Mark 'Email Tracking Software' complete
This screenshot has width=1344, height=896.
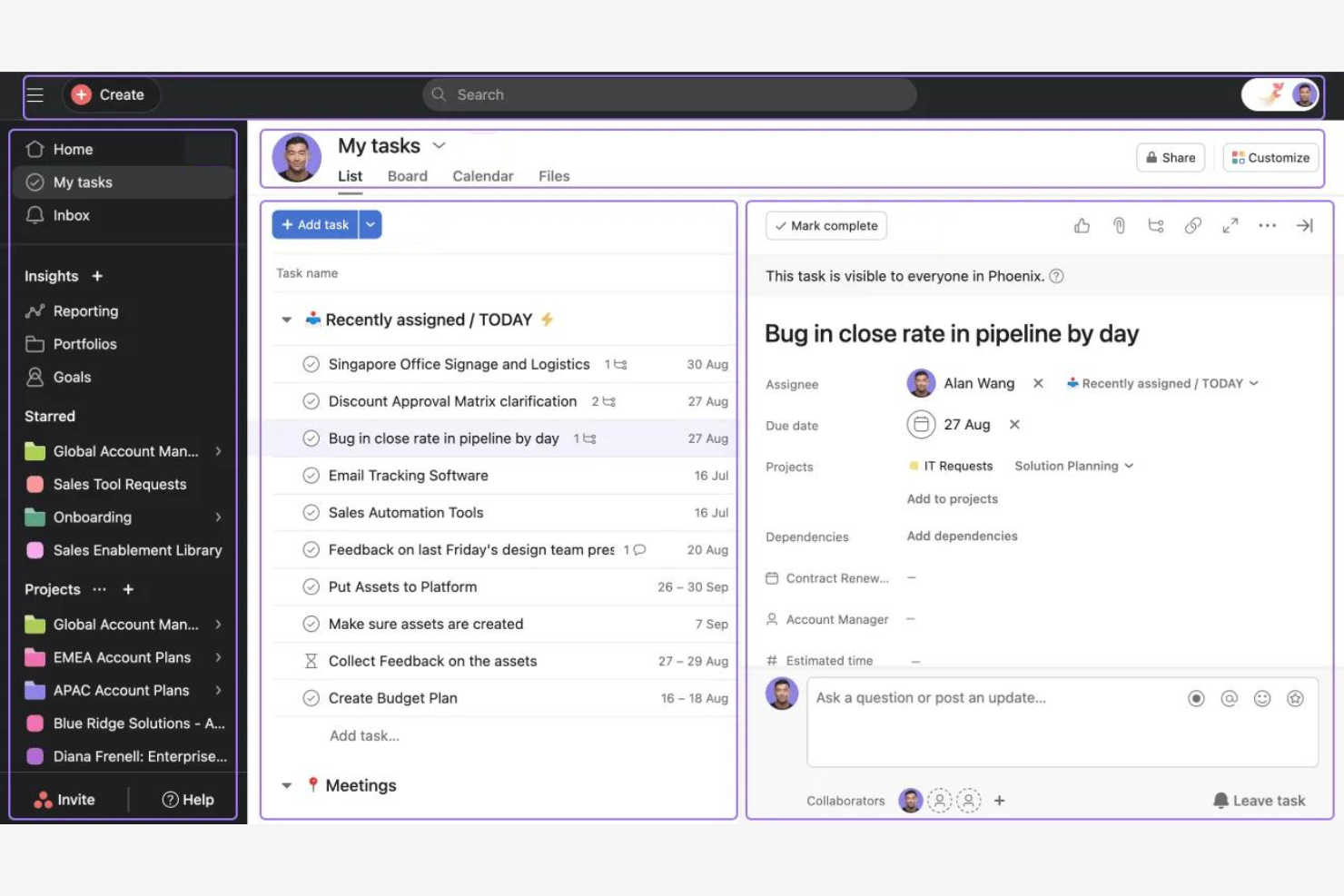311,475
